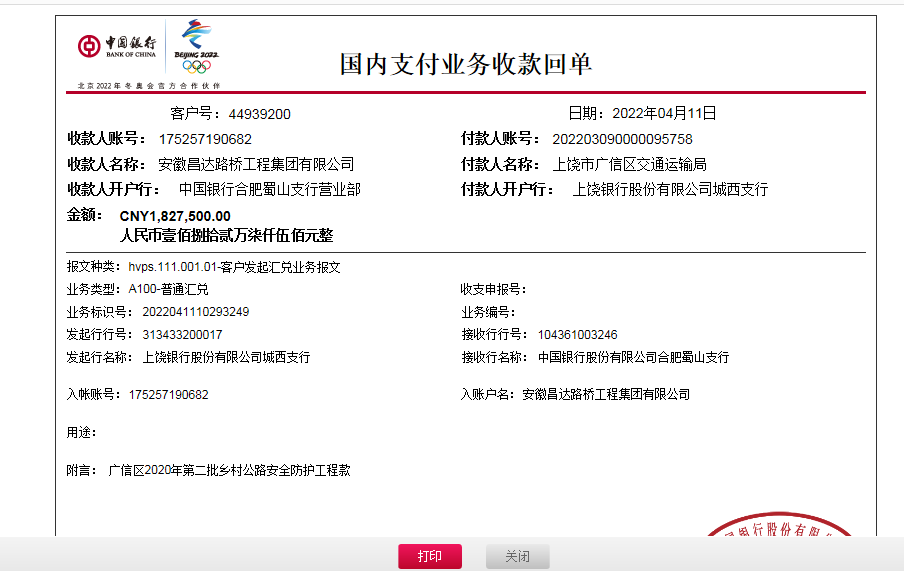Click the amount in words 人民币壹佰捌拾贰万柒仟伍佰元整
Image resolution: width=904 pixels, height=571 pixels.
pyautogui.click(x=226, y=236)
